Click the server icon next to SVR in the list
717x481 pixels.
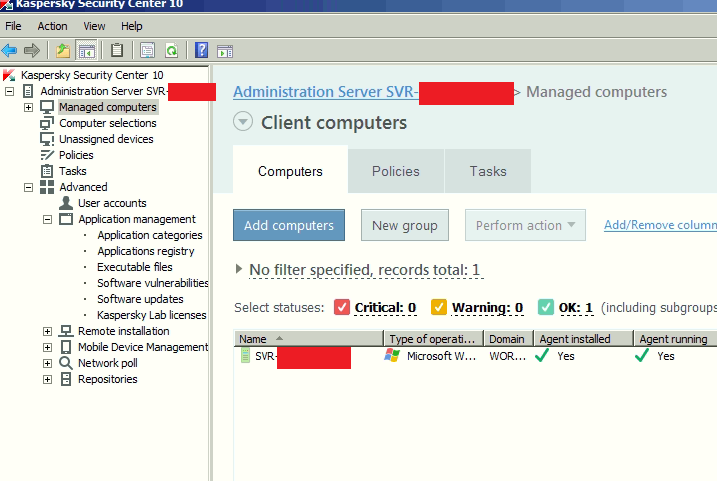click(x=246, y=356)
